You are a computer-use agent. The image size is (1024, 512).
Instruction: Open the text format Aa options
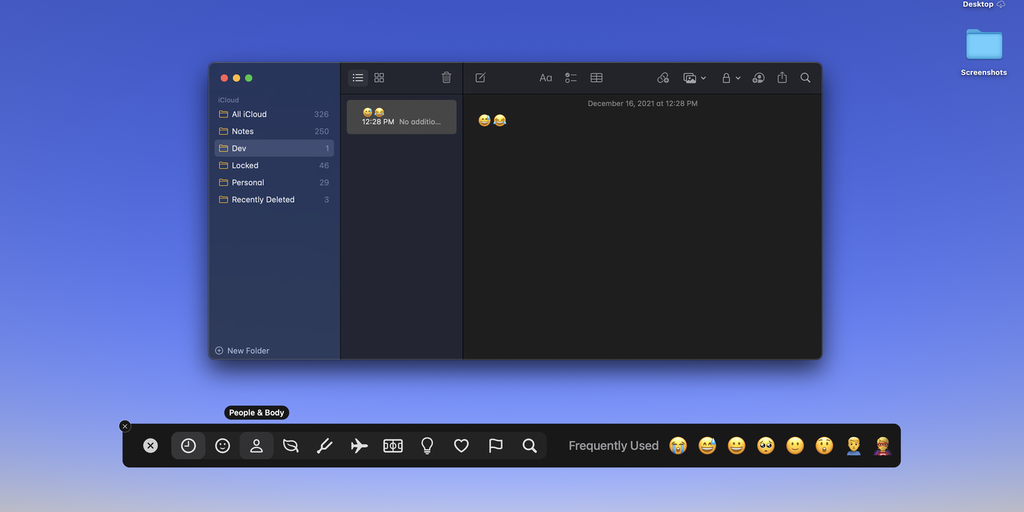click(545, 78)
